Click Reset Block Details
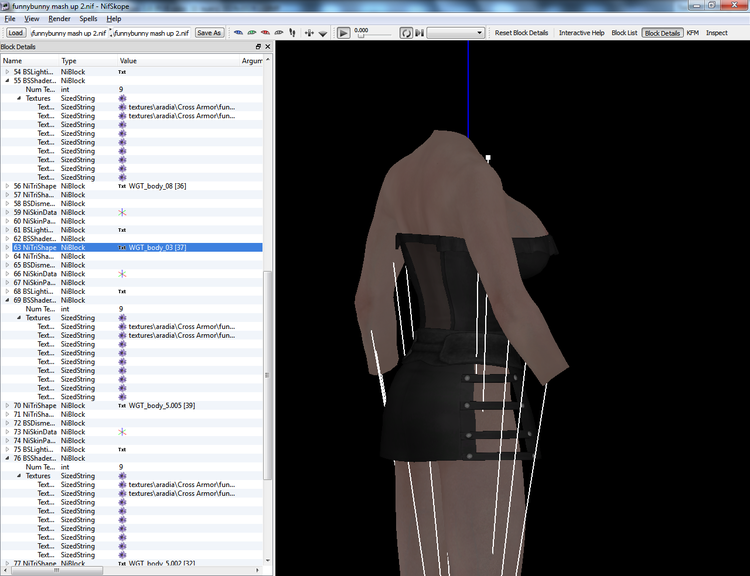This screenshot has width=750, height=576. click(521, 33)
